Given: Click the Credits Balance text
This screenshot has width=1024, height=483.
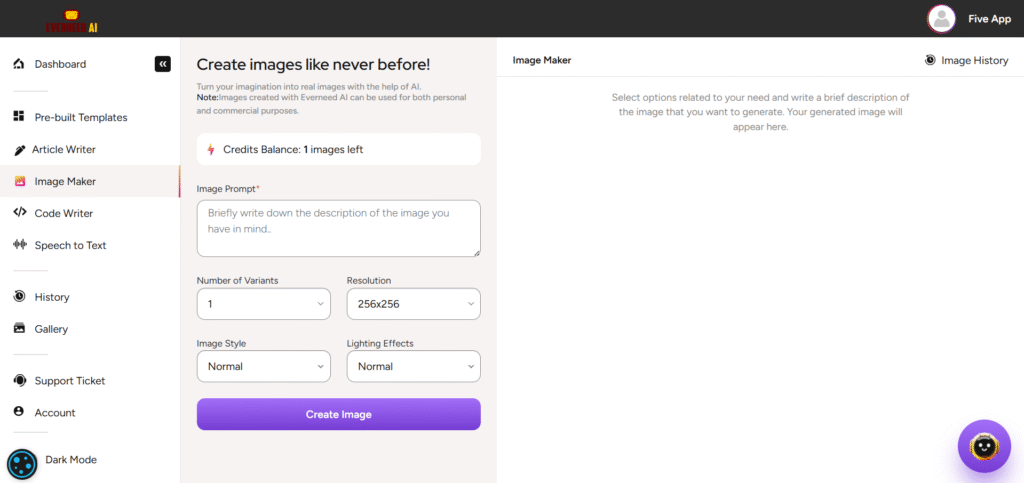Looking at the screenshot, I should [293, 149].
